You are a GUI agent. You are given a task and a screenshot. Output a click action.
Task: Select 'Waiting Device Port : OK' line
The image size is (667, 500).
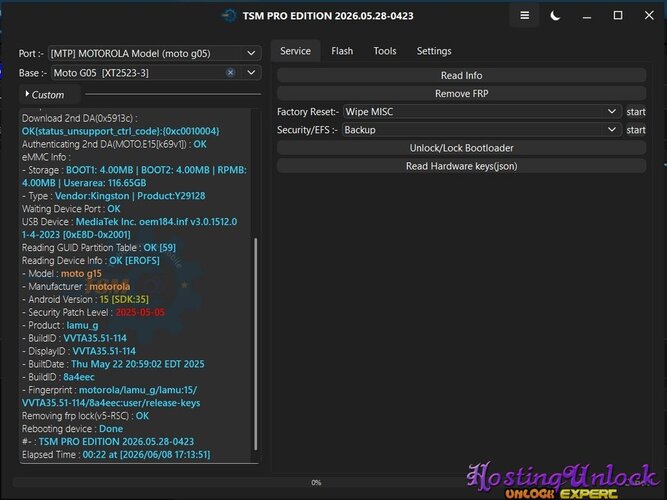click(x=71, y=209)
